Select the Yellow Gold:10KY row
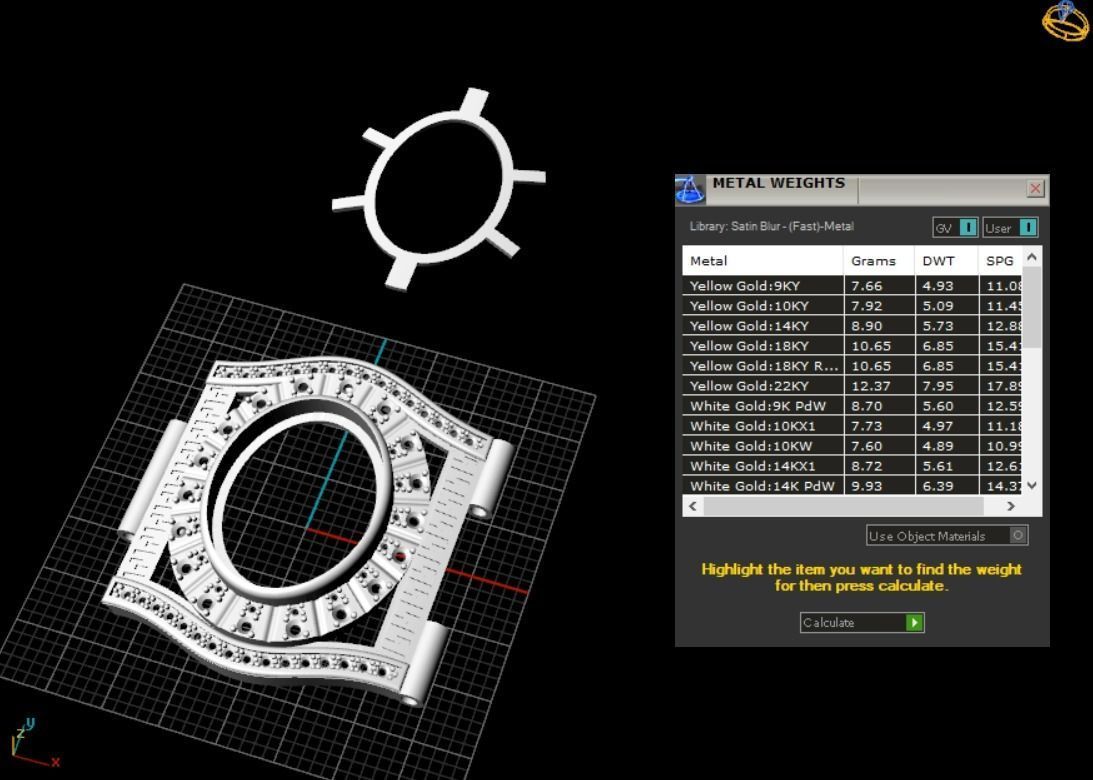Viewport: 1093px width, 780px height. tap(853, 306)
